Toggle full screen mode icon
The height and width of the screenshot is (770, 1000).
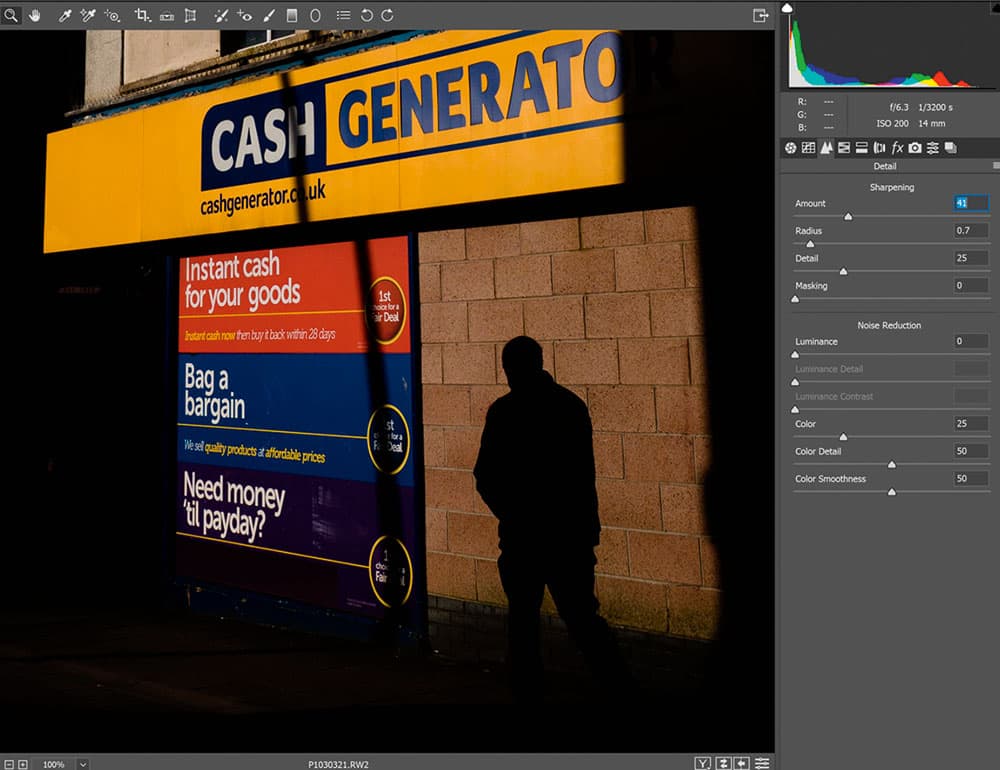(x=760, y=15)
